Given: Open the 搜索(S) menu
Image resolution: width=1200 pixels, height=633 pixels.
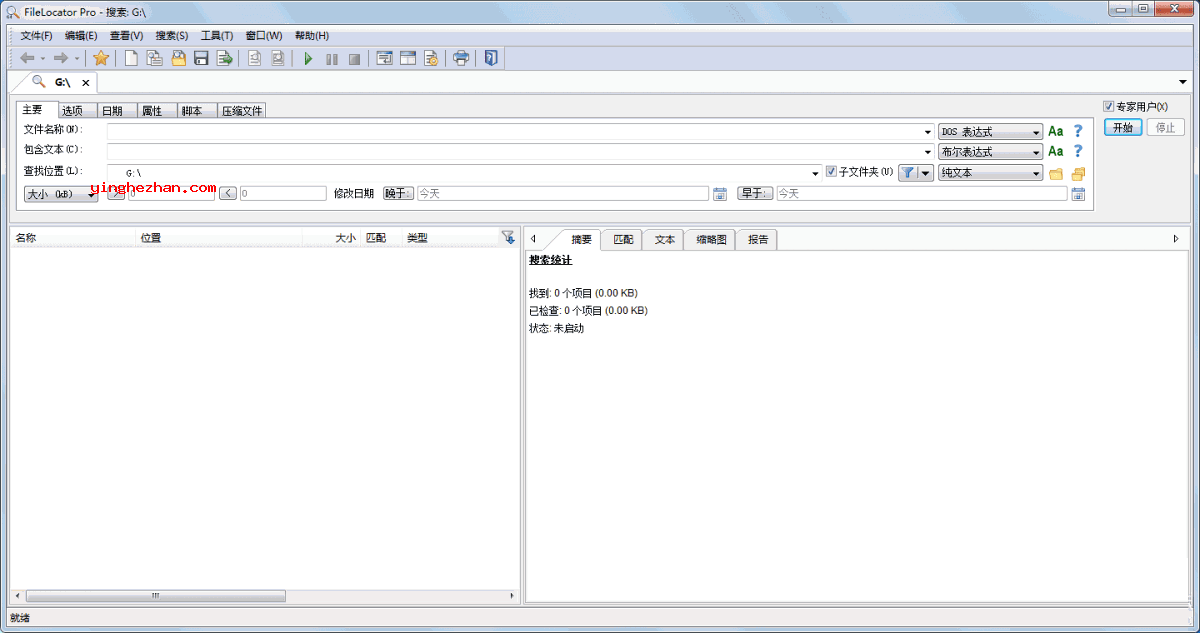Looking at the screenshot, I should tap(172, 36).
